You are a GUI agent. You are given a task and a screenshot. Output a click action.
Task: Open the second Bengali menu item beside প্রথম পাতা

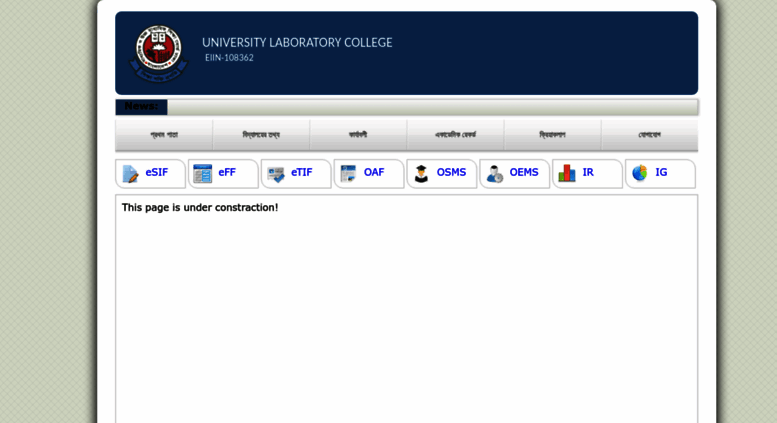pyautogui.click(x=261, y=135)
